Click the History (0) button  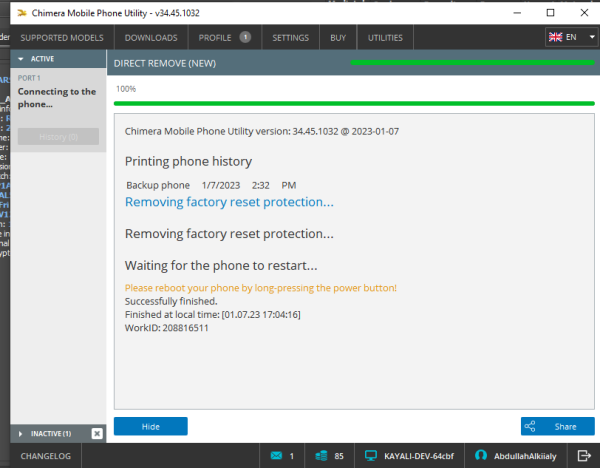click(x=58, y=137)
